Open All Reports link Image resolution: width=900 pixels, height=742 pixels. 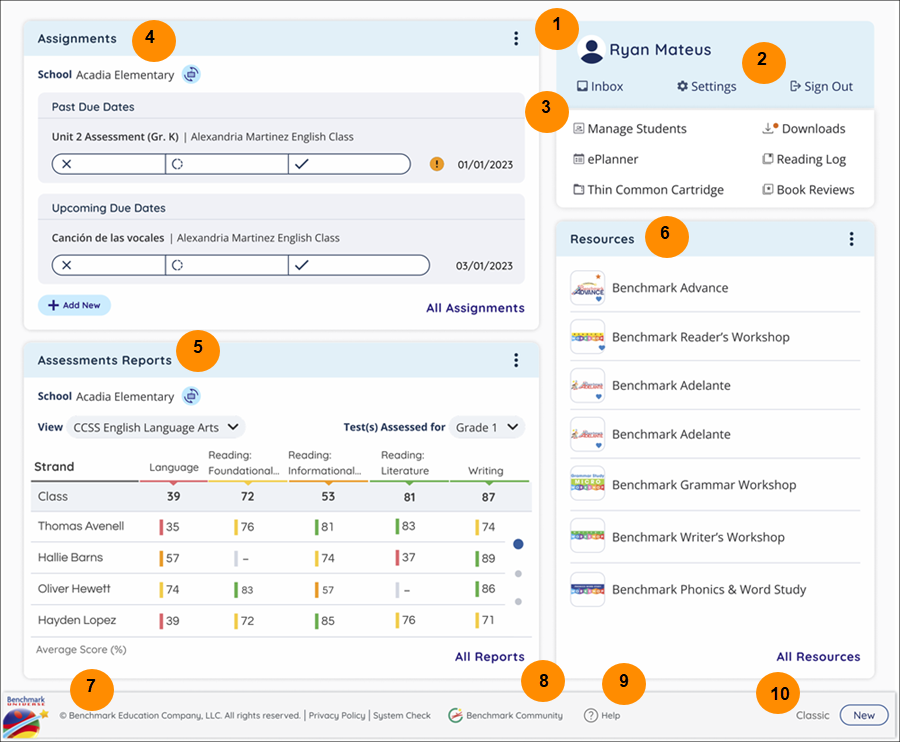490,656
